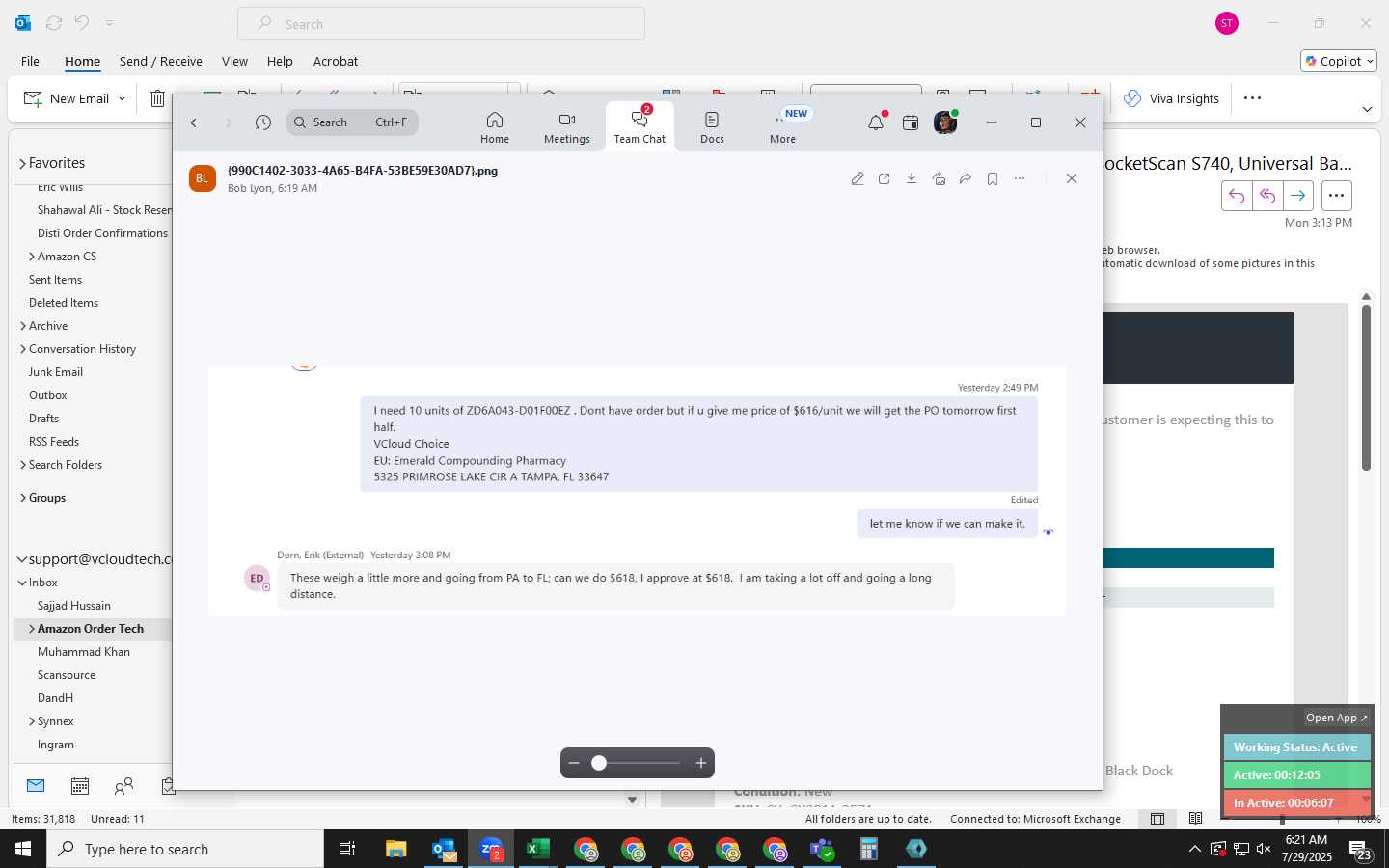Open the Junk Email folder
Viewport: 1389px width, 868px height.
[x=55, y=372]
